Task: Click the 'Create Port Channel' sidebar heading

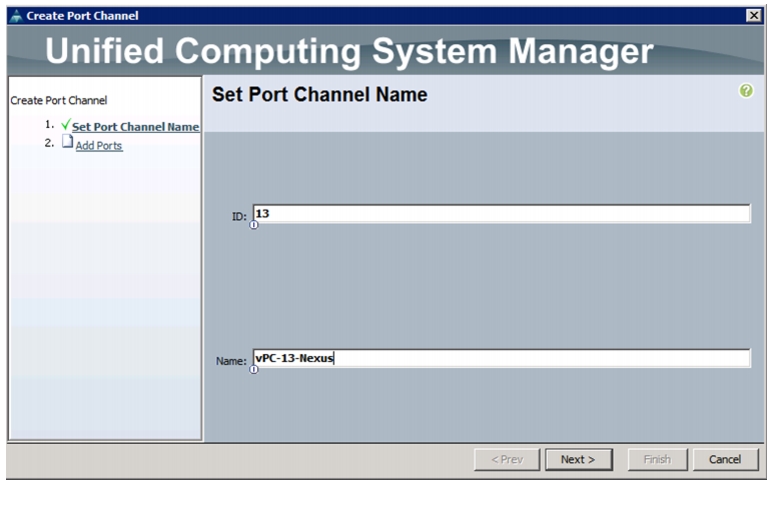Action: 59,100
